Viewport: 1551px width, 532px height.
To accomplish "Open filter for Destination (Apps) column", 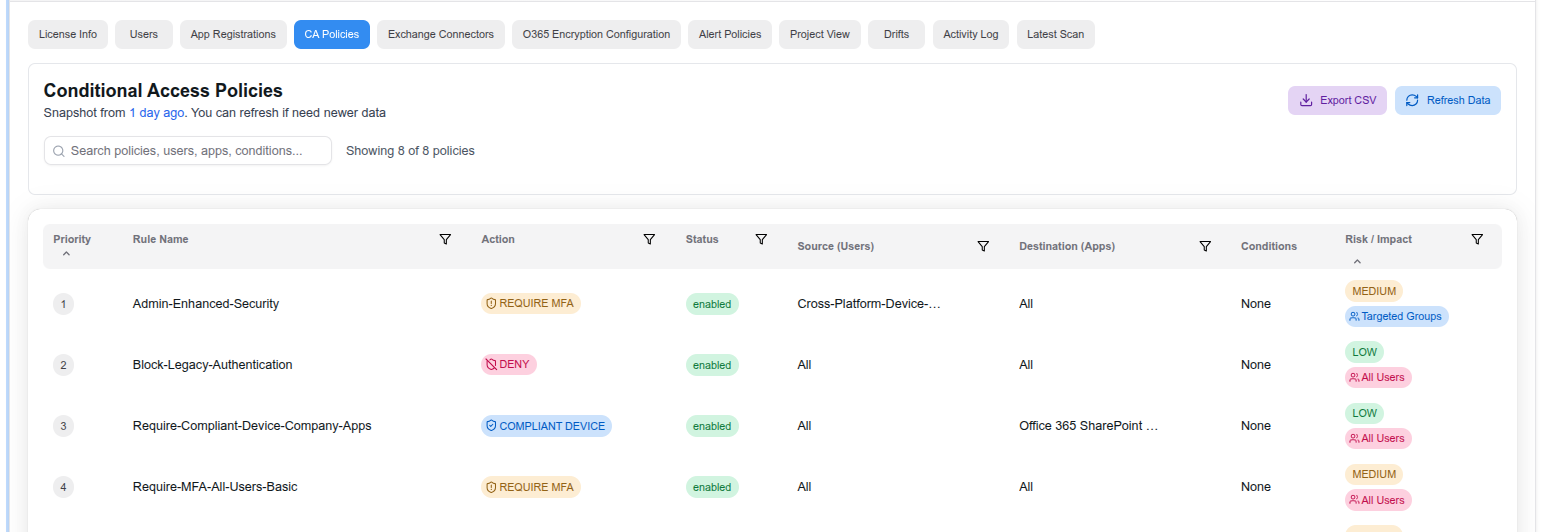I will [x=1205, y=246].
